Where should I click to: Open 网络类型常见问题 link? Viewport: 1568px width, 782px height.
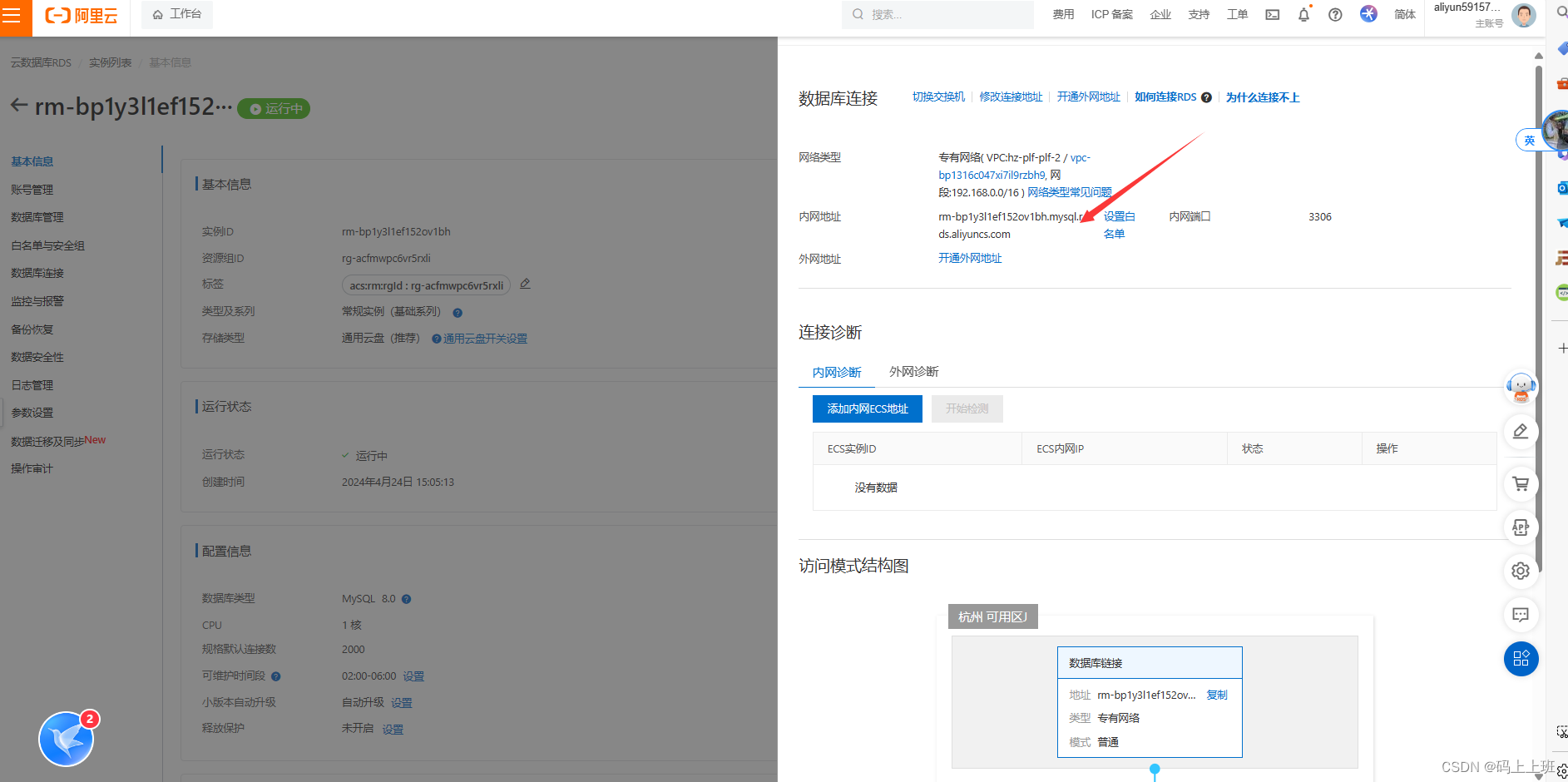[1070, 192]
